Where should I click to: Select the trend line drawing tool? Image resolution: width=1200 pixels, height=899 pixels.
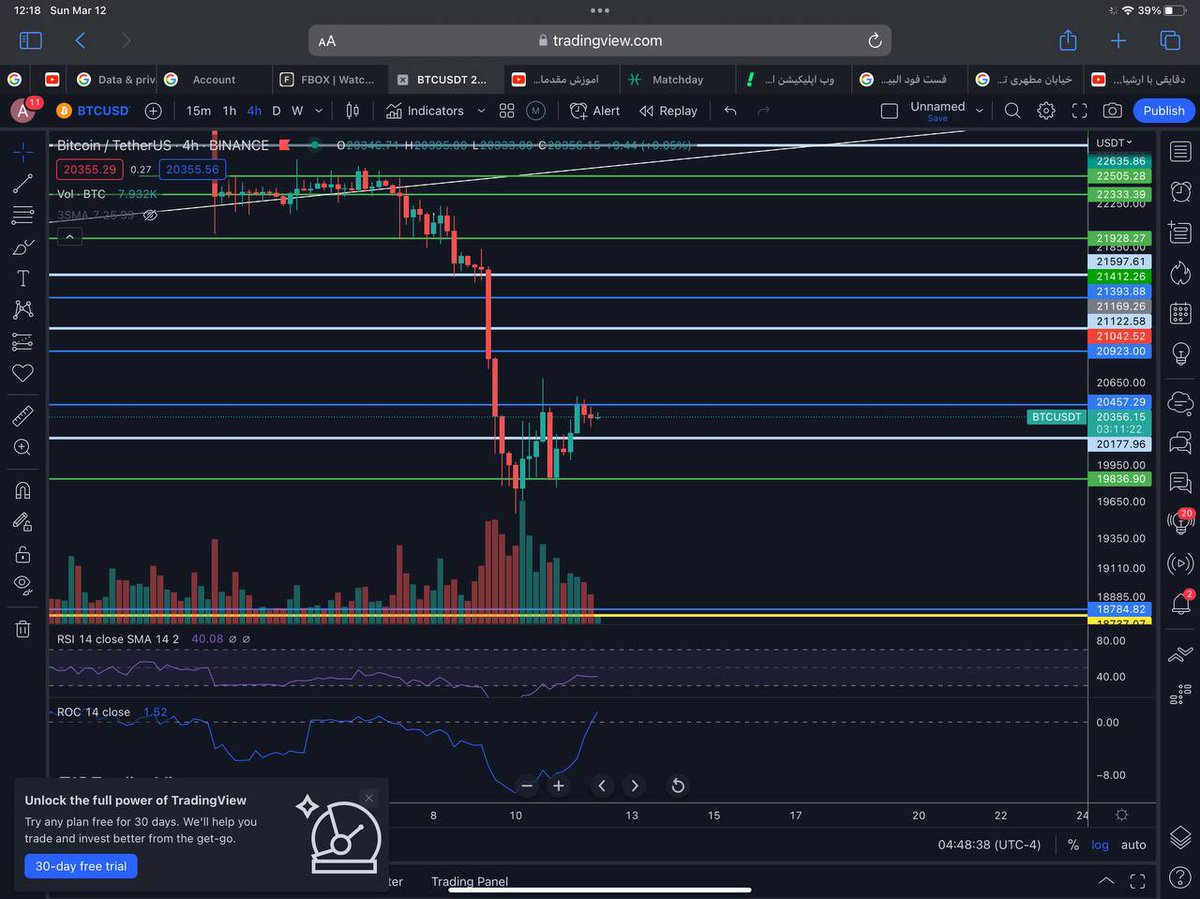point(22,184)
